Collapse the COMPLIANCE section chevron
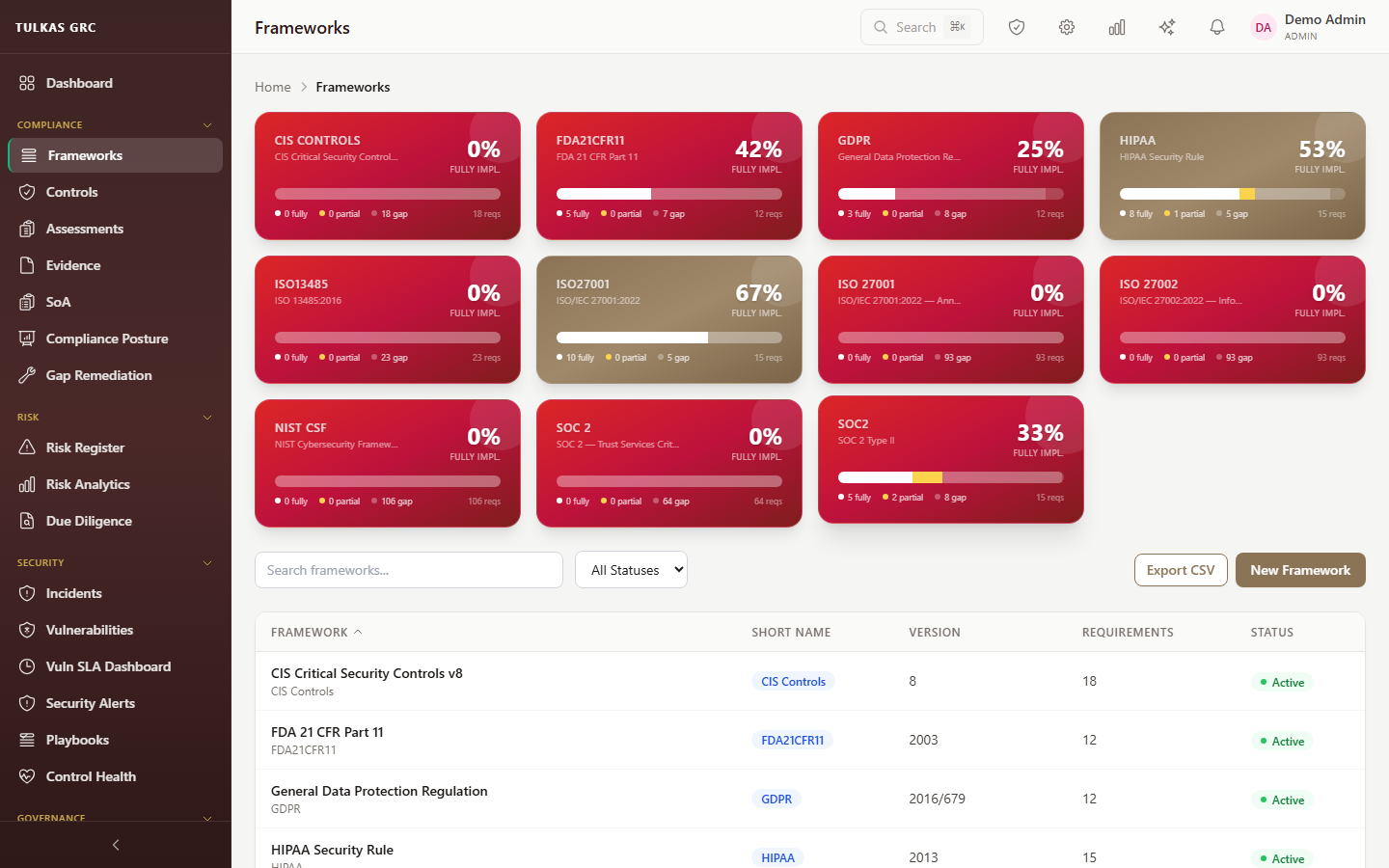The image size is (1389, 868). tap(207, 125)
